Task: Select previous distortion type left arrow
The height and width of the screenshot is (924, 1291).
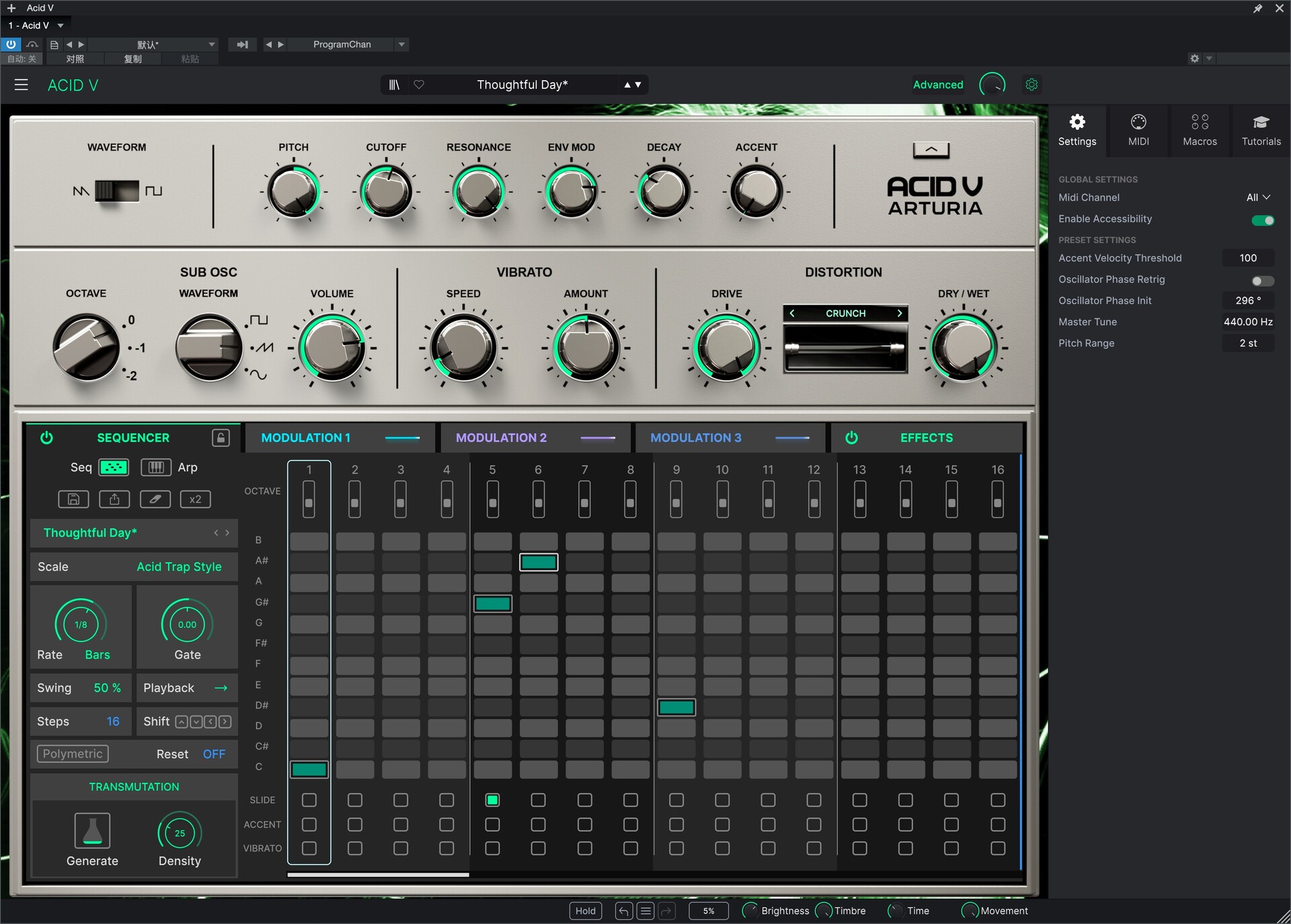Action: click(792, 313)
